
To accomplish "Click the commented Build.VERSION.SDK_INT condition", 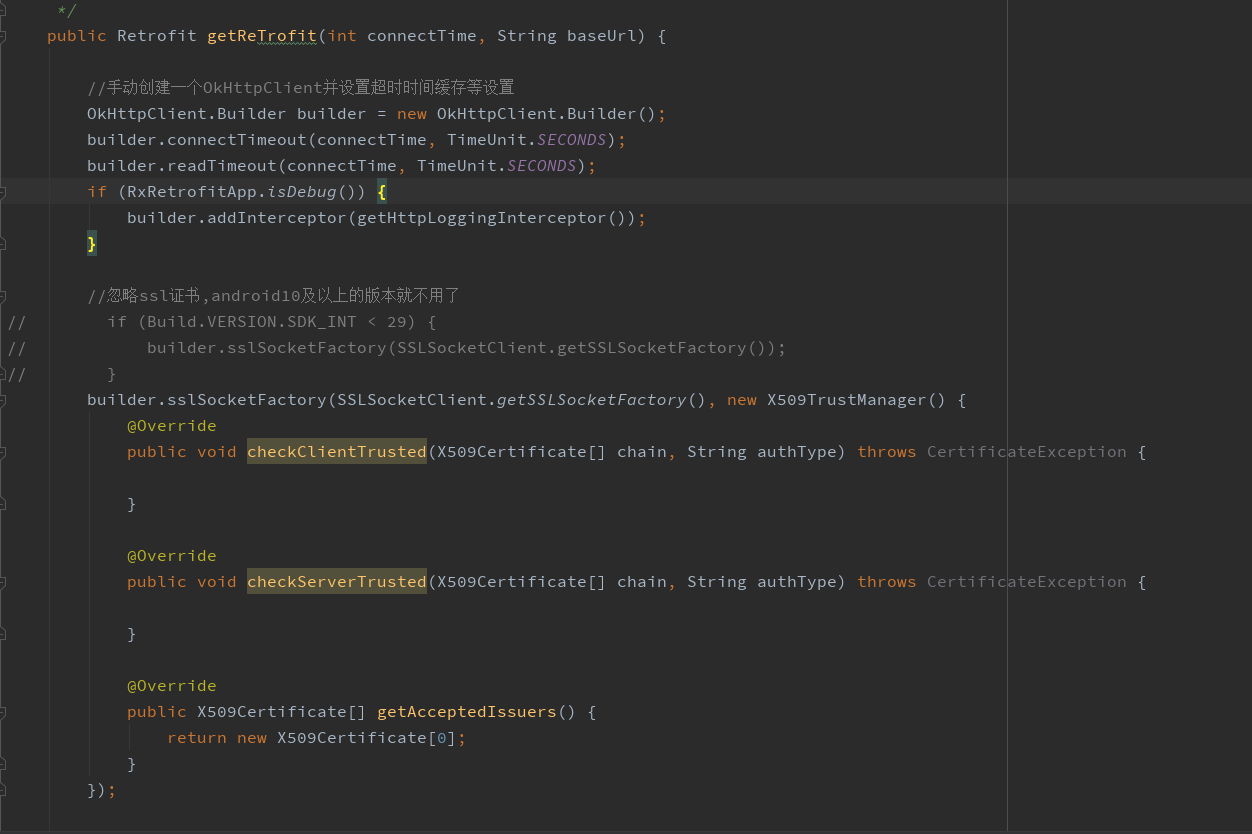I will click(x=272, y=322).
